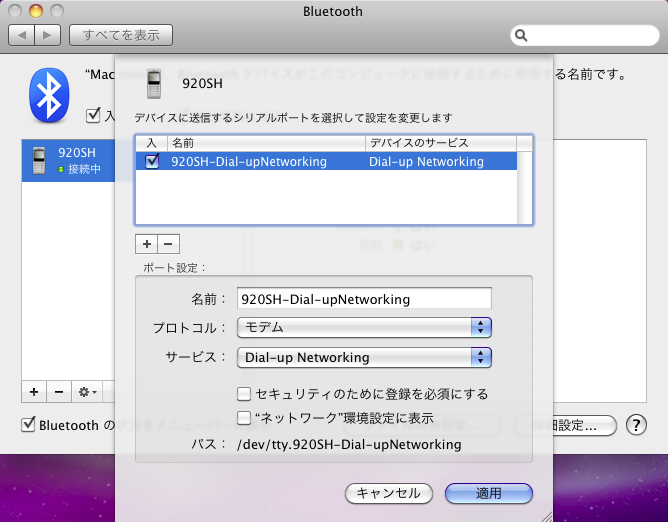Screen dimensions: 668x522
Task: Enable セキュリティのために登録を必須にする checkbox
Action: pyautogui.click(x=244, y=394)
